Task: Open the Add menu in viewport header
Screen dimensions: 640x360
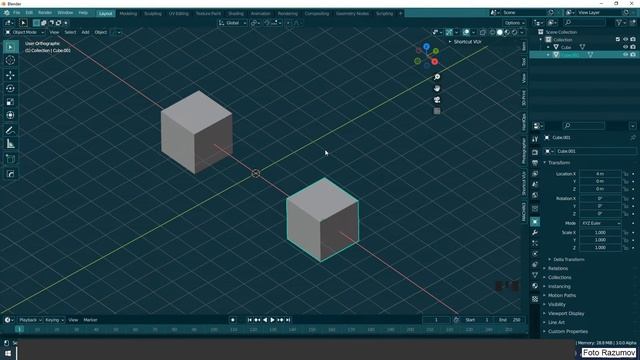Action: 85,32
